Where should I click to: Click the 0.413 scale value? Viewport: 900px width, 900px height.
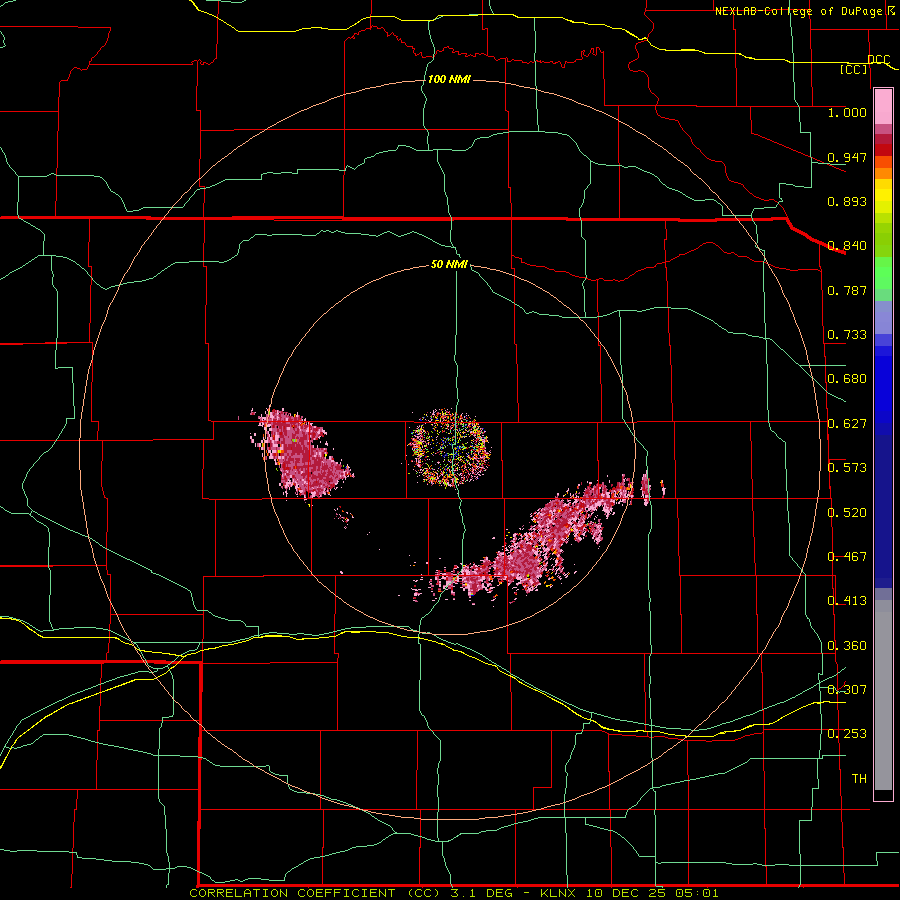(847, 601)
